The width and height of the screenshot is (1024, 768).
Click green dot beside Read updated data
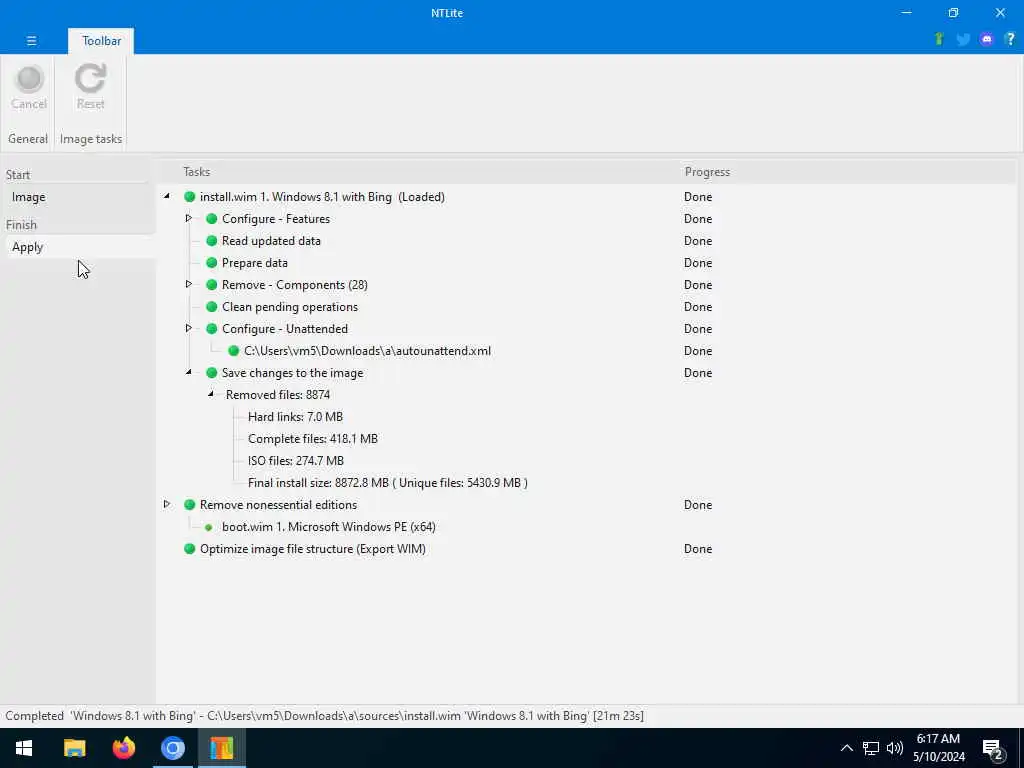[x=212, y=241]
